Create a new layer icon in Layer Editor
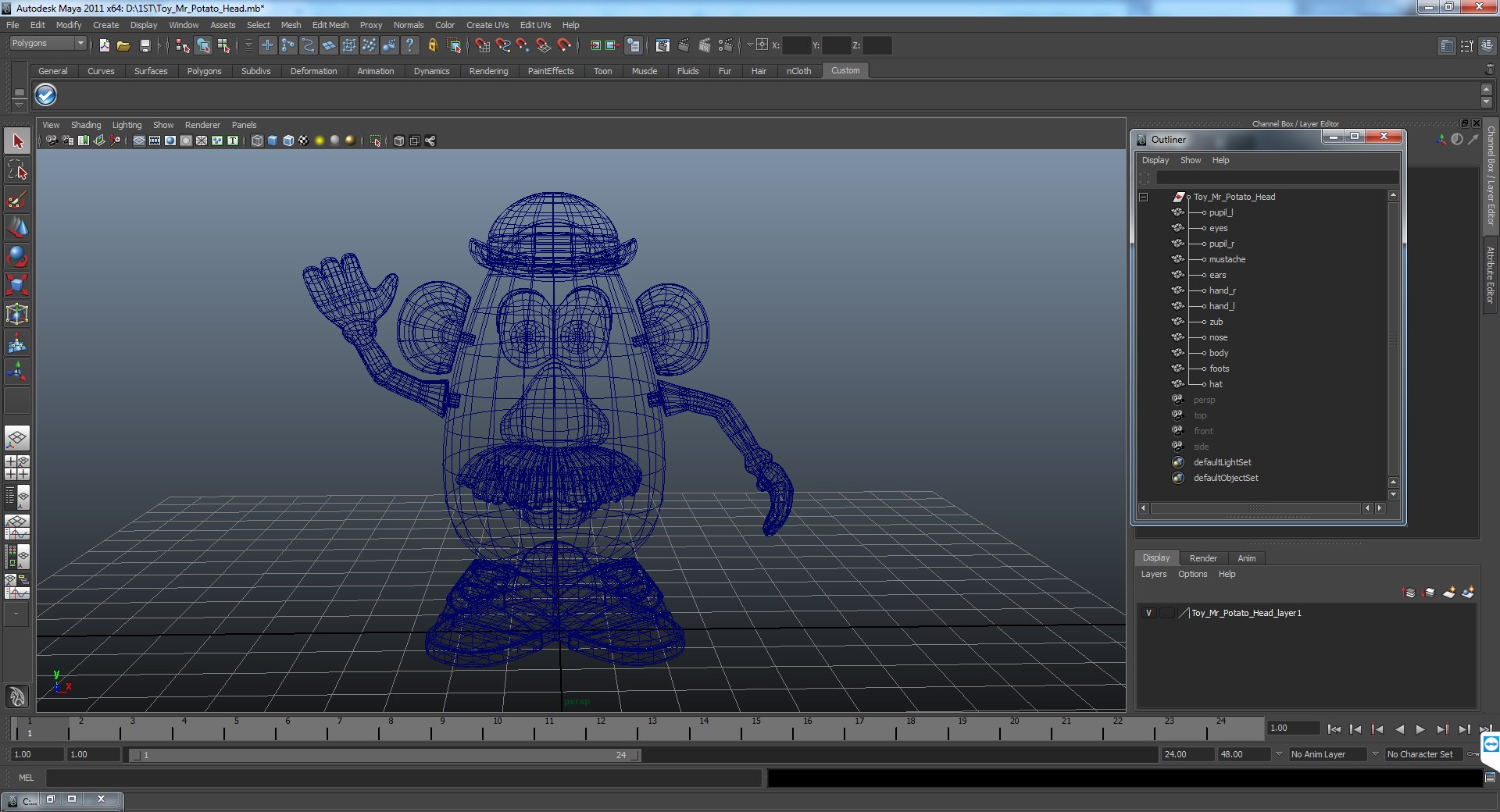This screenshot has height=812, width=1500. pyautogui.click(x=1448, y=593)
